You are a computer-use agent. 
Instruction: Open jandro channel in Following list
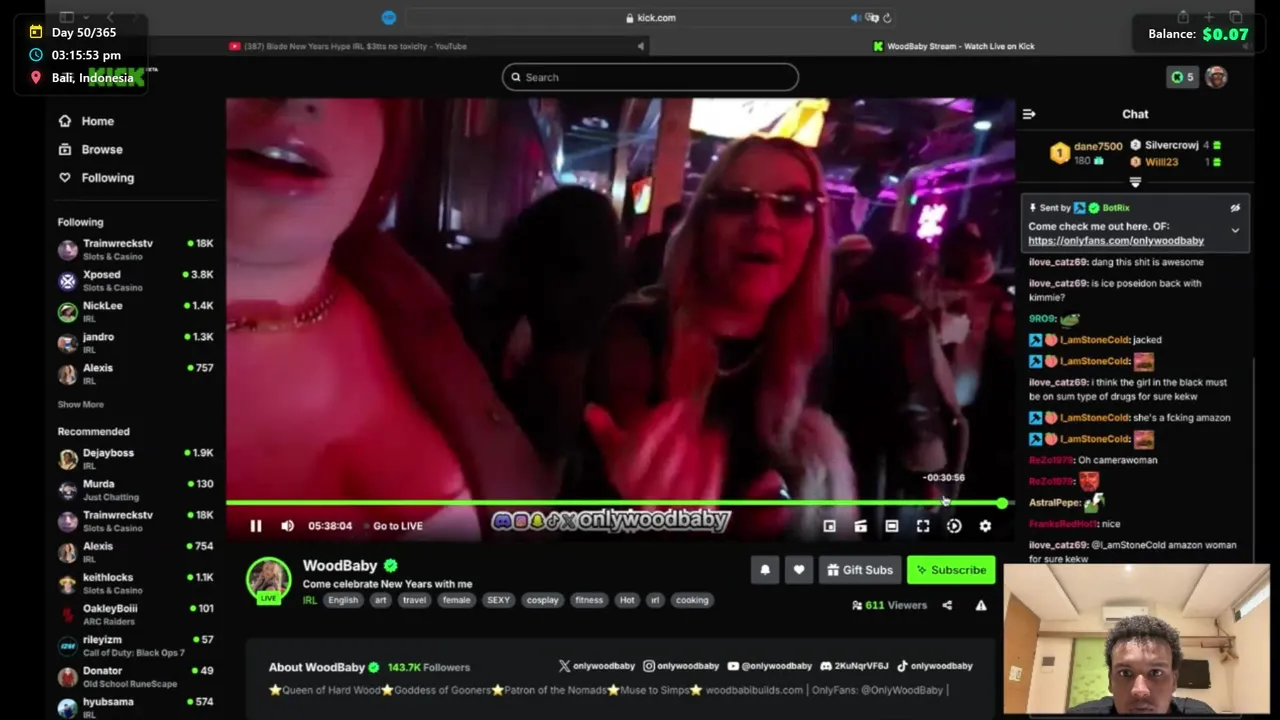tap(135, 342)
